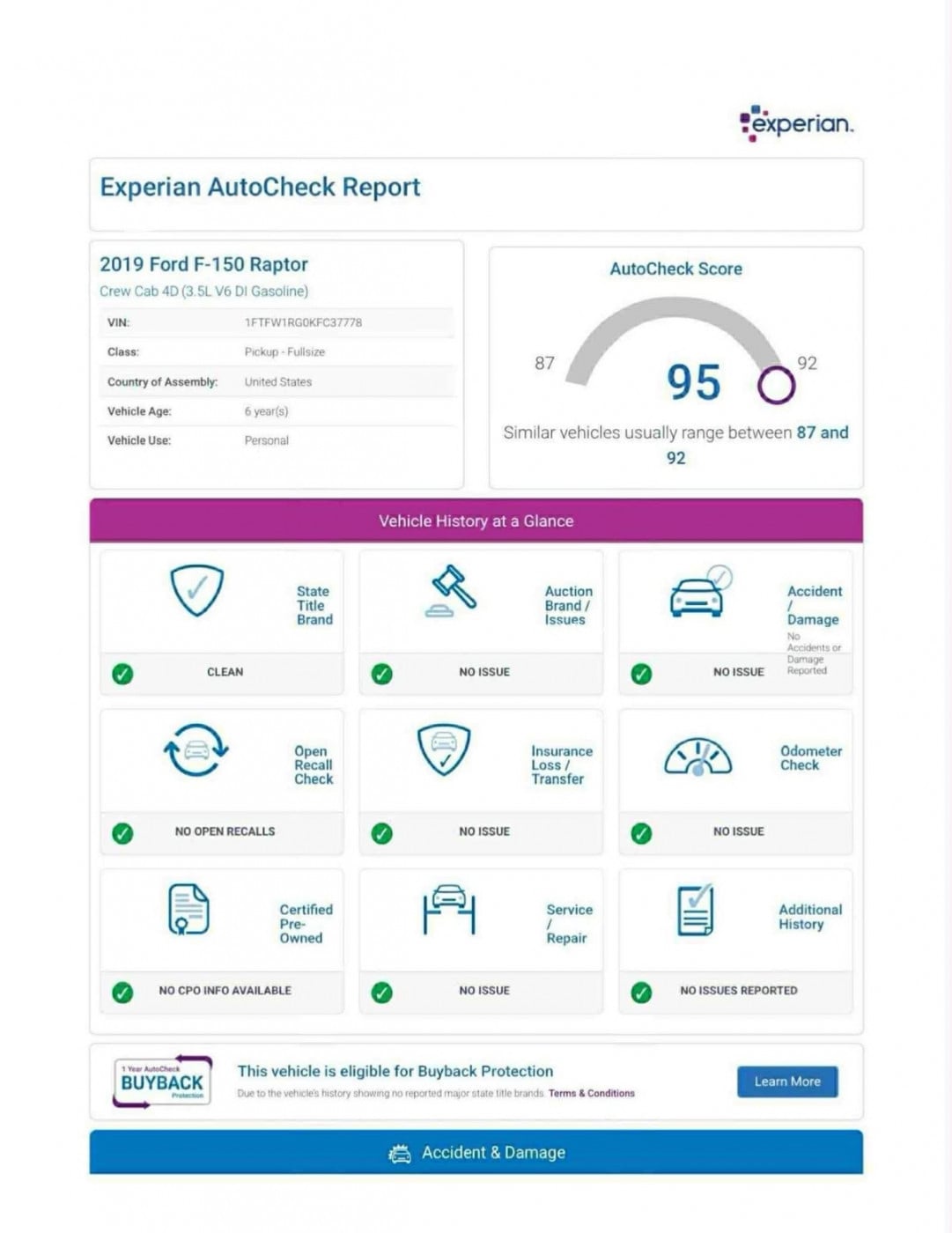952x1233 pixels.
Task: Open the Vehicle History at a Glance header
Action: pyautogui.click(x=476, y=521)
